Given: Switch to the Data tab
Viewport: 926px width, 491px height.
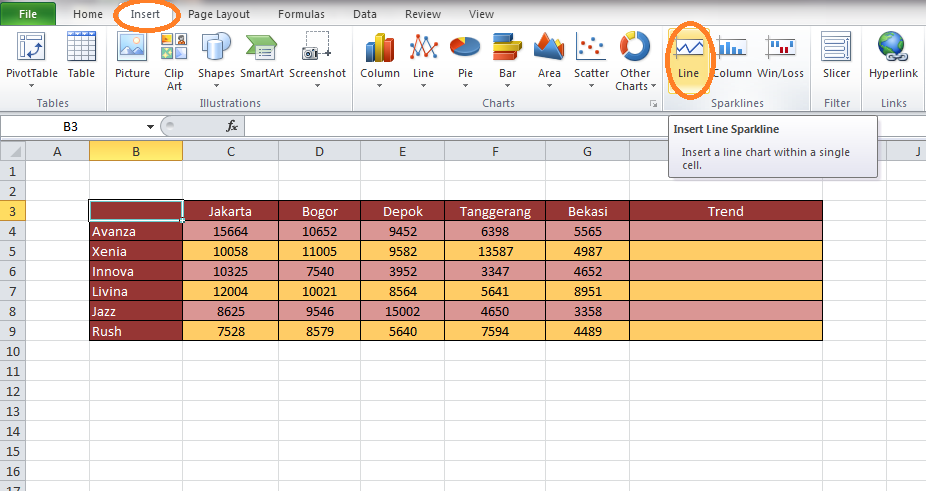Looking at the screenshot, I should point(364,14).
